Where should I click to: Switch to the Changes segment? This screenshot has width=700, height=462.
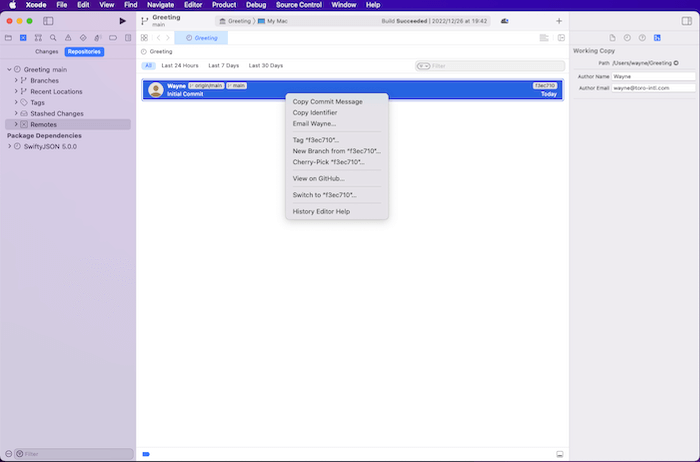pyautogui.click(x=47, y=52)
